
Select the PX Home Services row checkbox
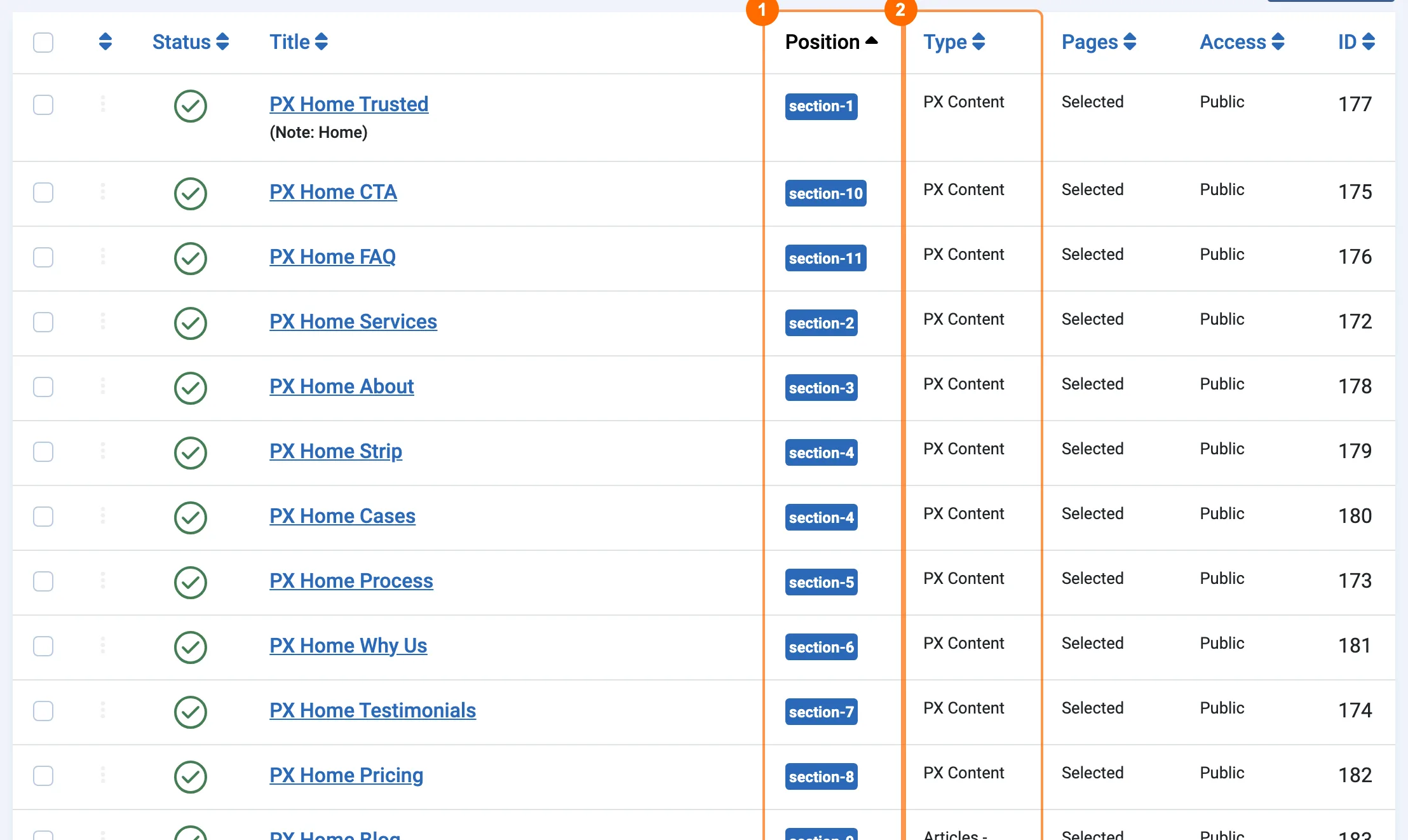43,322
